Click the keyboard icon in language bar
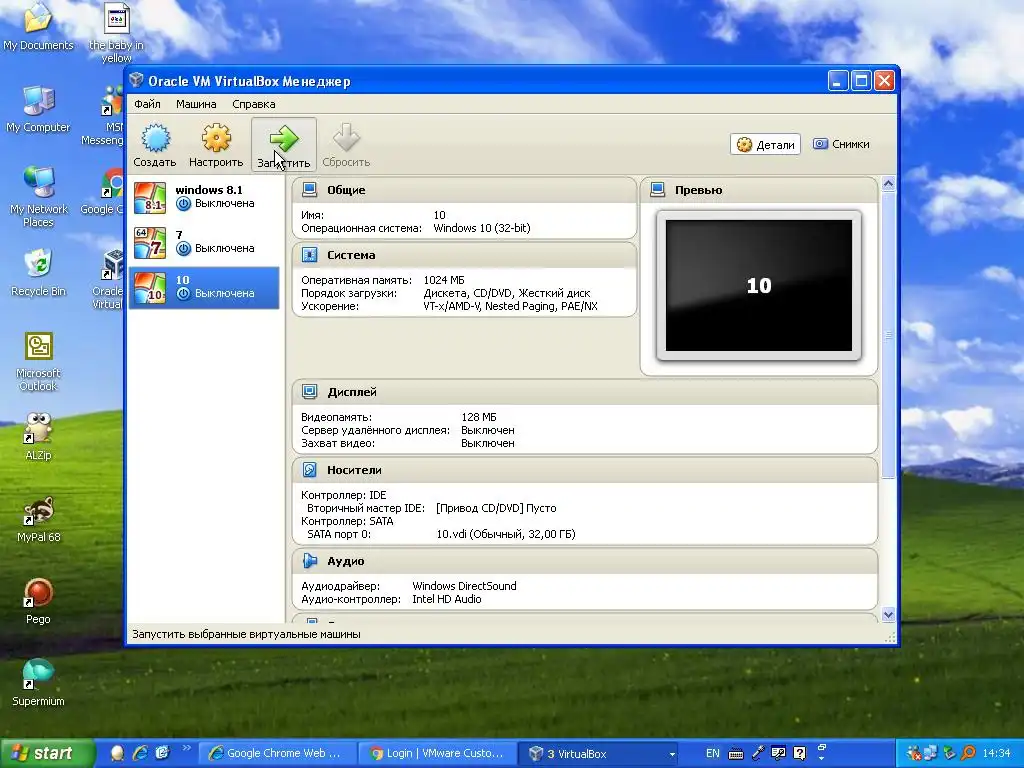 (x=735, y=754)
